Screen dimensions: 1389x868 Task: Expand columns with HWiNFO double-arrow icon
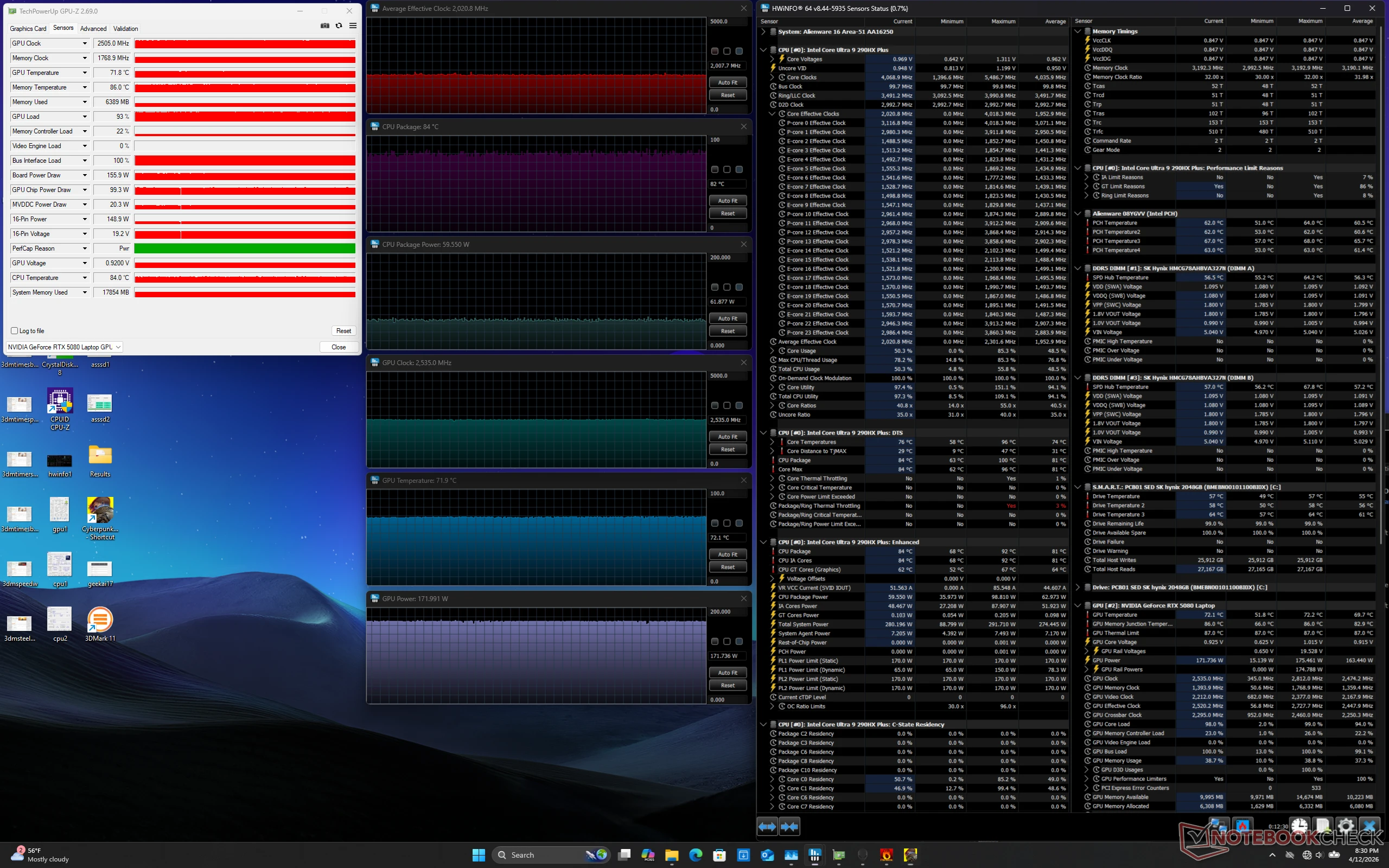coord(767,827)
